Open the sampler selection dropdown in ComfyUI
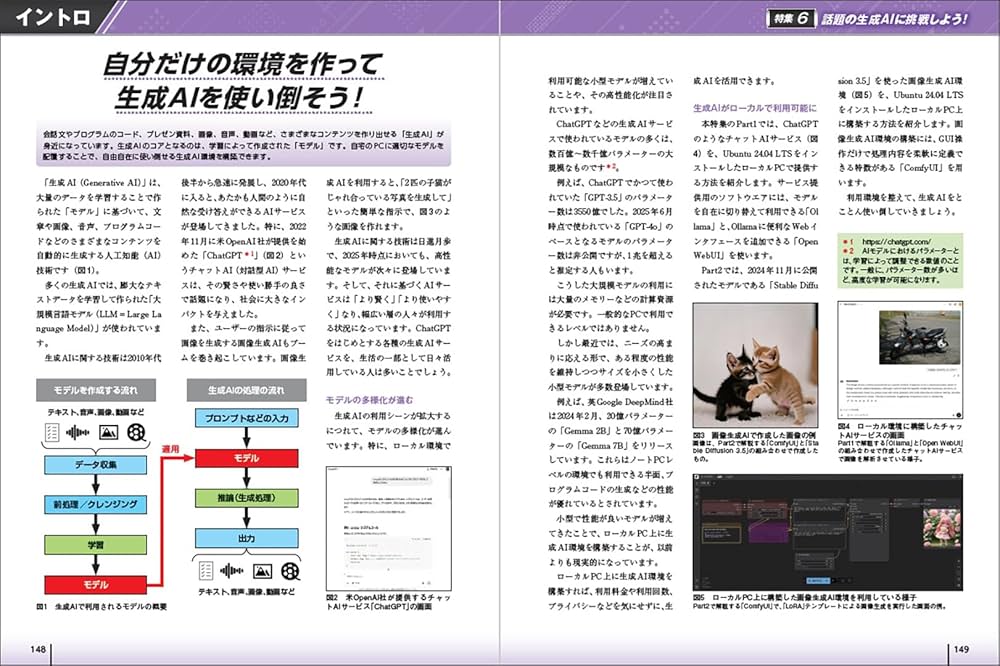 (869, 526)
